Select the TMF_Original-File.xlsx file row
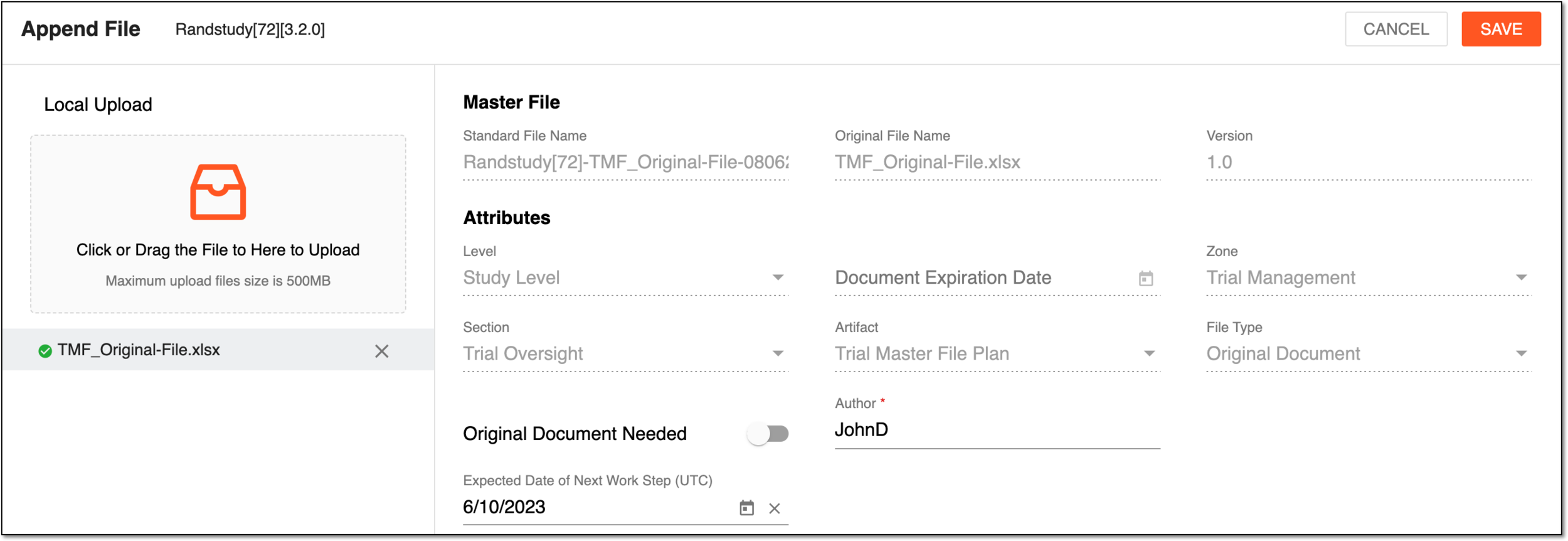The width and height of the screenshot is (1568, 541). [x=218, y=350]
